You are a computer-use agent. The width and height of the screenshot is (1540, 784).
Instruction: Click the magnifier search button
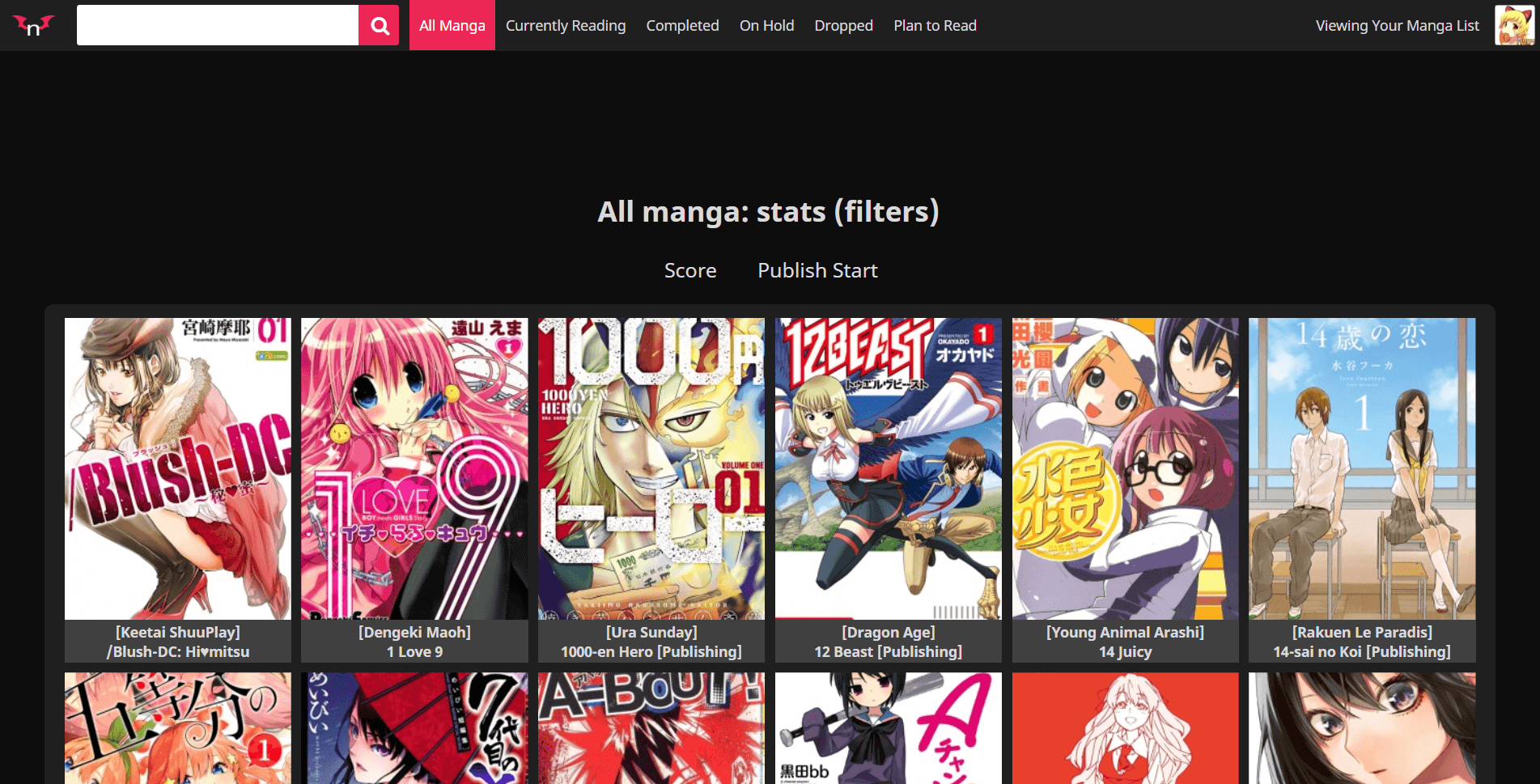[x=380, y=26]
